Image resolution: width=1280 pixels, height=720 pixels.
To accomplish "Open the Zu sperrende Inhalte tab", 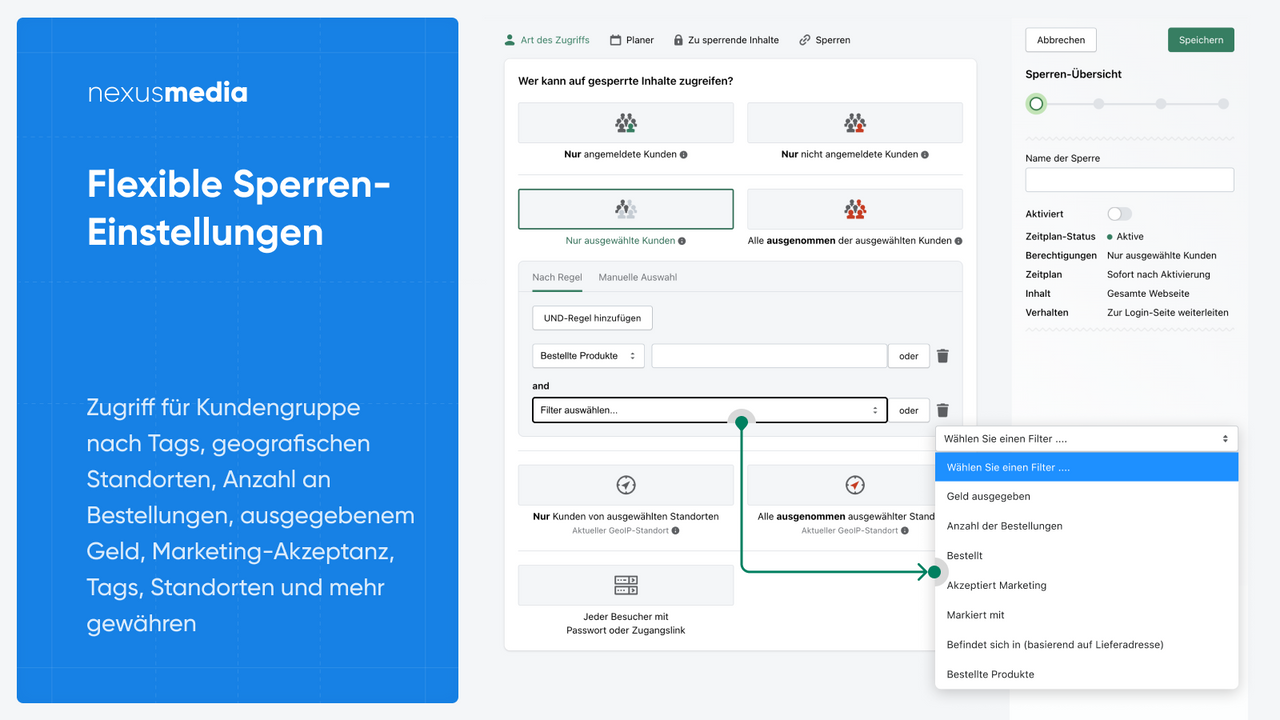I will 726,40.
